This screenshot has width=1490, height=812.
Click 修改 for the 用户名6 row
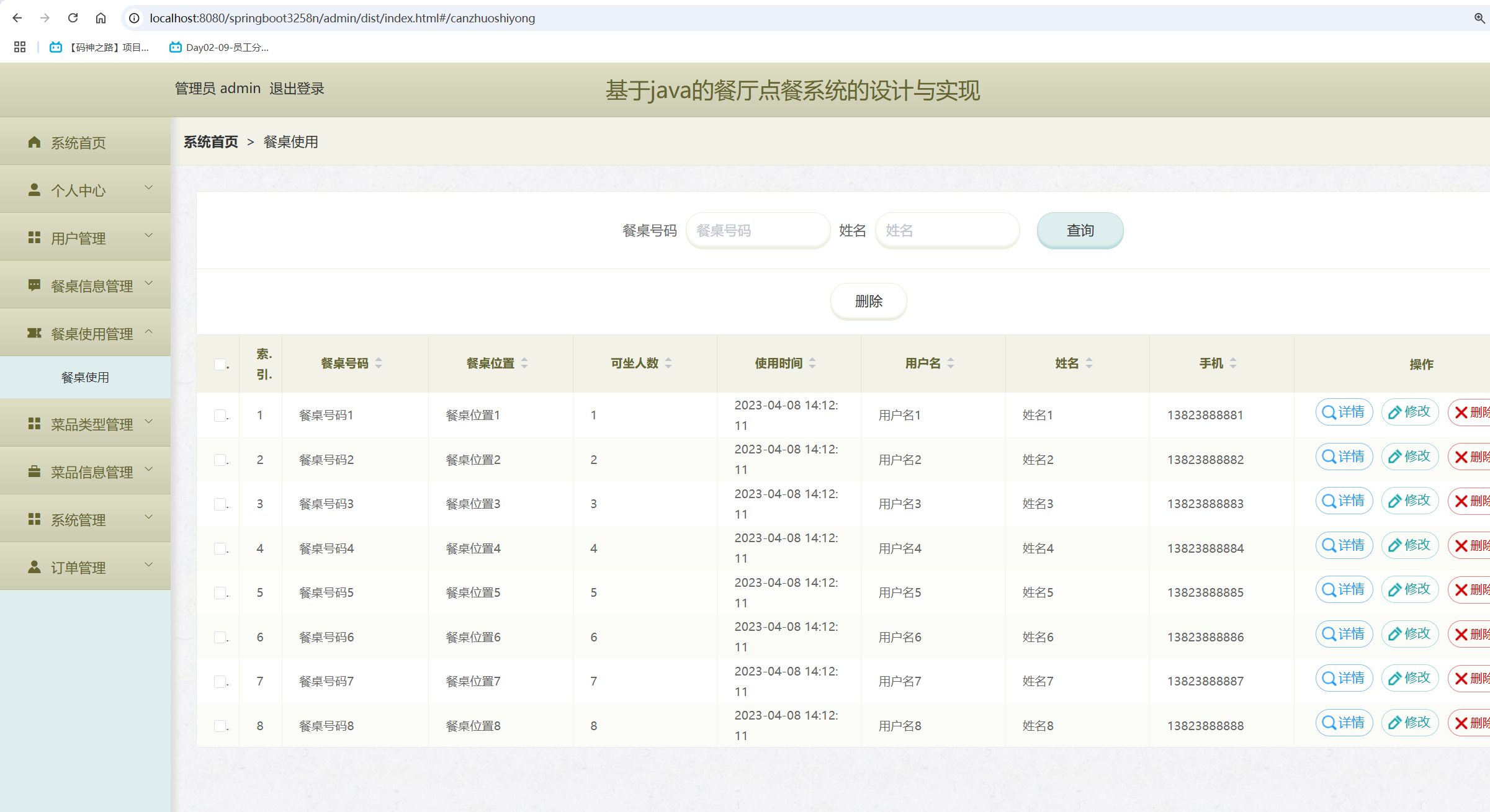click(x=1410, y=634)
